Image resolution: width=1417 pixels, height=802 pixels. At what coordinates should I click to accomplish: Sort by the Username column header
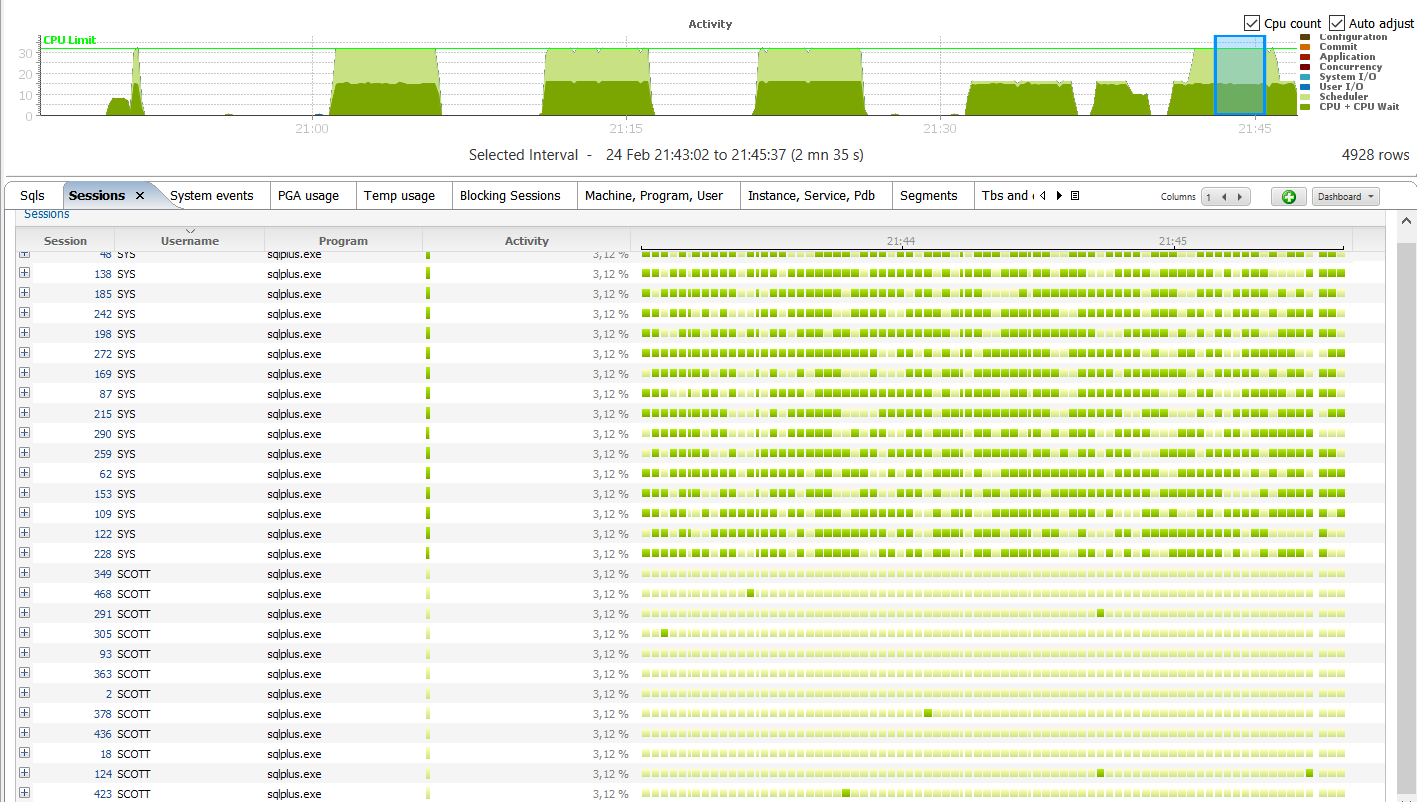point(189,241)
